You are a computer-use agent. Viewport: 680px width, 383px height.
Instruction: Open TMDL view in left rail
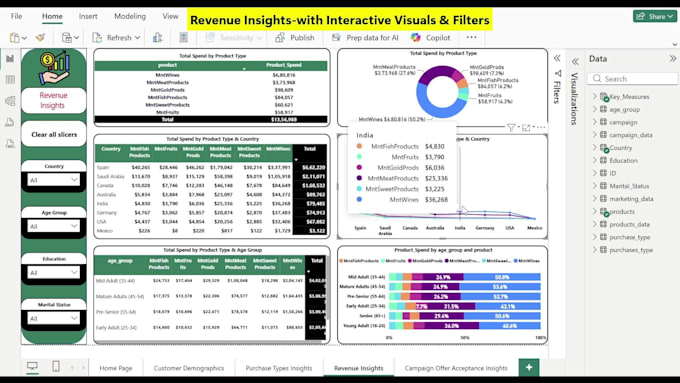pos(10,143)
